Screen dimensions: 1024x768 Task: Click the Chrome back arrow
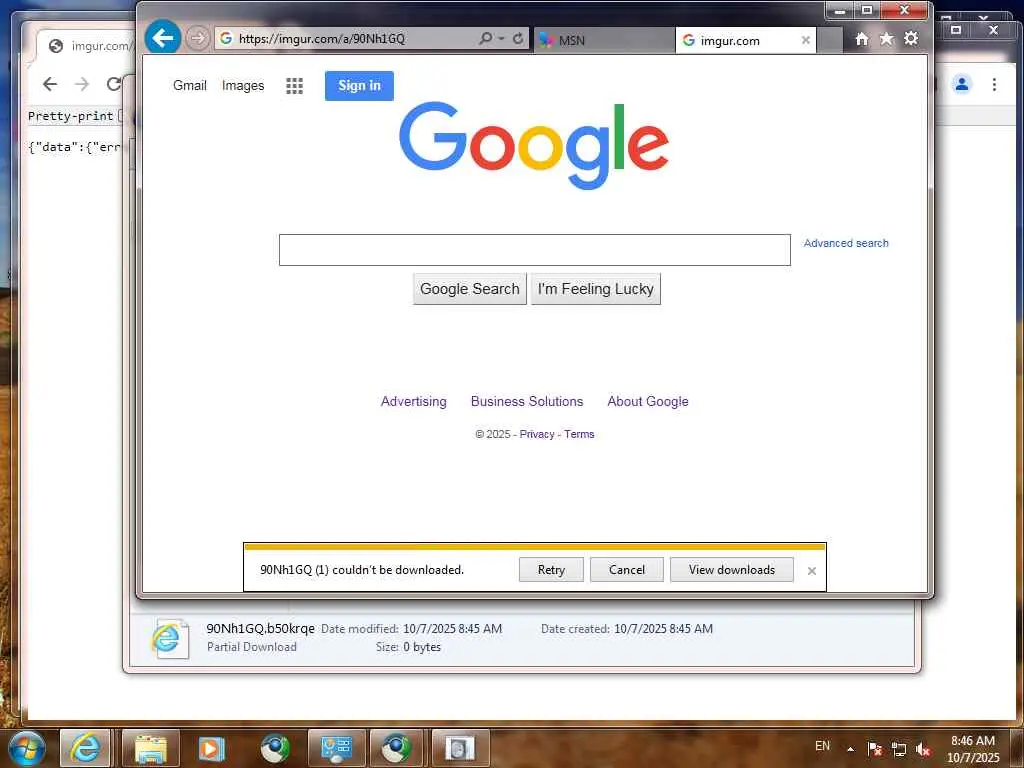(x=50, y=84)
